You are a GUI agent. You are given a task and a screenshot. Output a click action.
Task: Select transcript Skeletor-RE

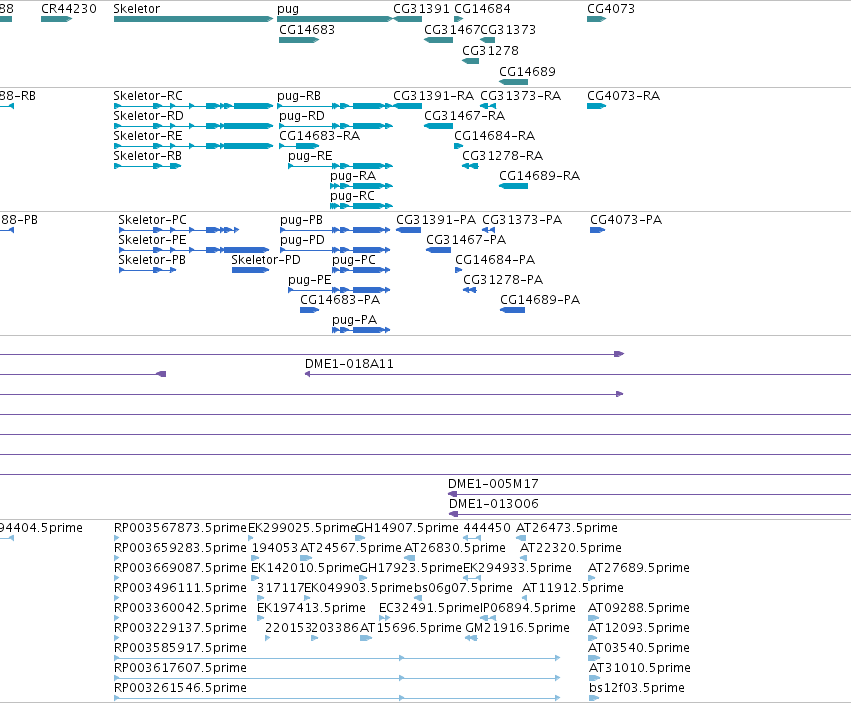click(x=148, y=136)
